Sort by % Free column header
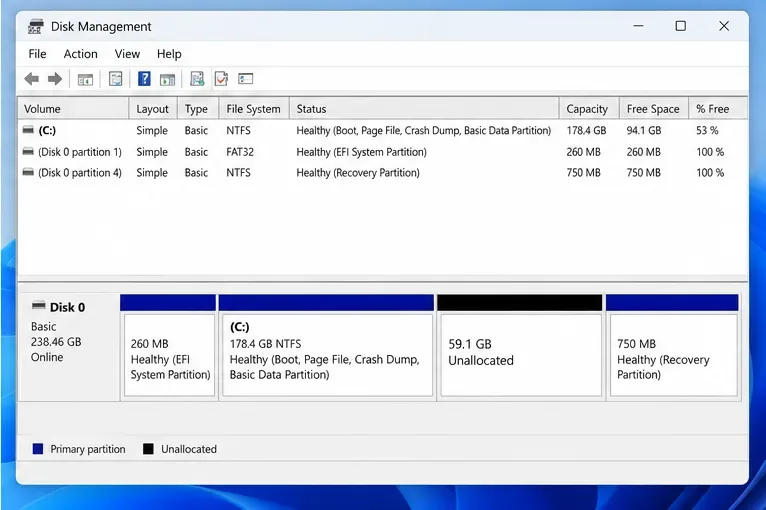Viewport: 766px width, 510px height. [x=718, y=108]
